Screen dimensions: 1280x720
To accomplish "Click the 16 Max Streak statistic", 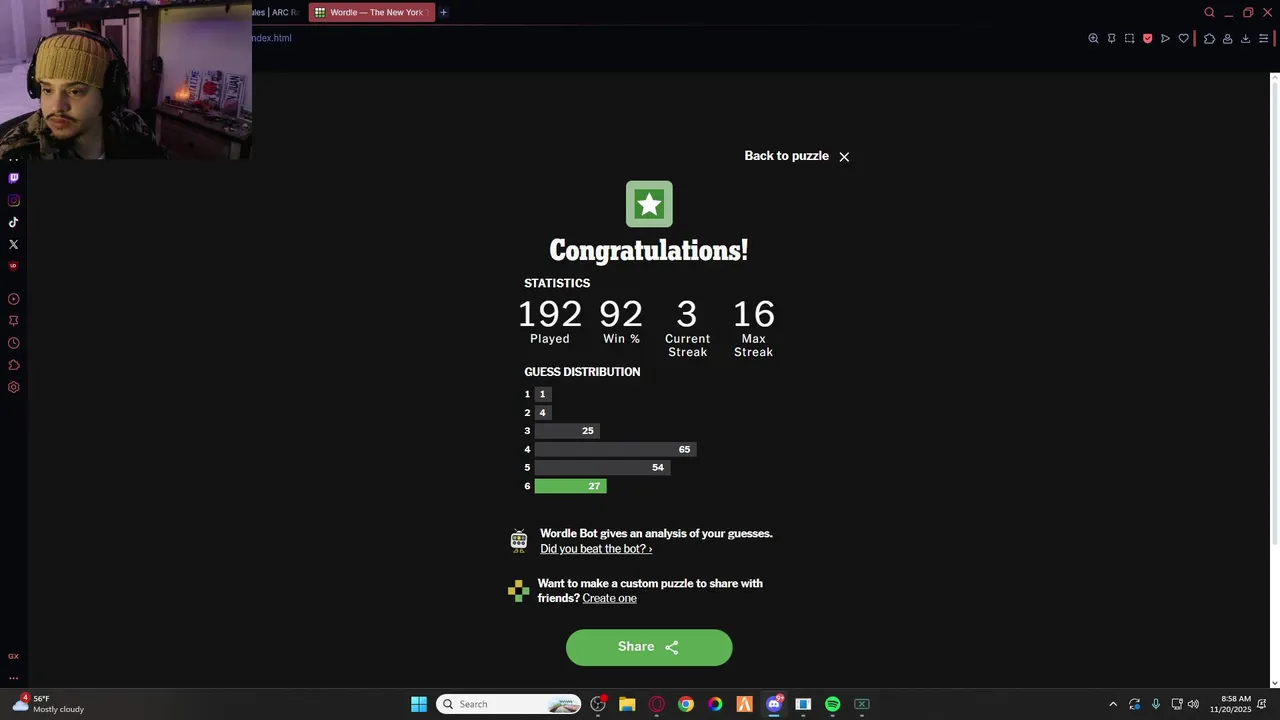I will pyautogui.click(x=753, y=328).
